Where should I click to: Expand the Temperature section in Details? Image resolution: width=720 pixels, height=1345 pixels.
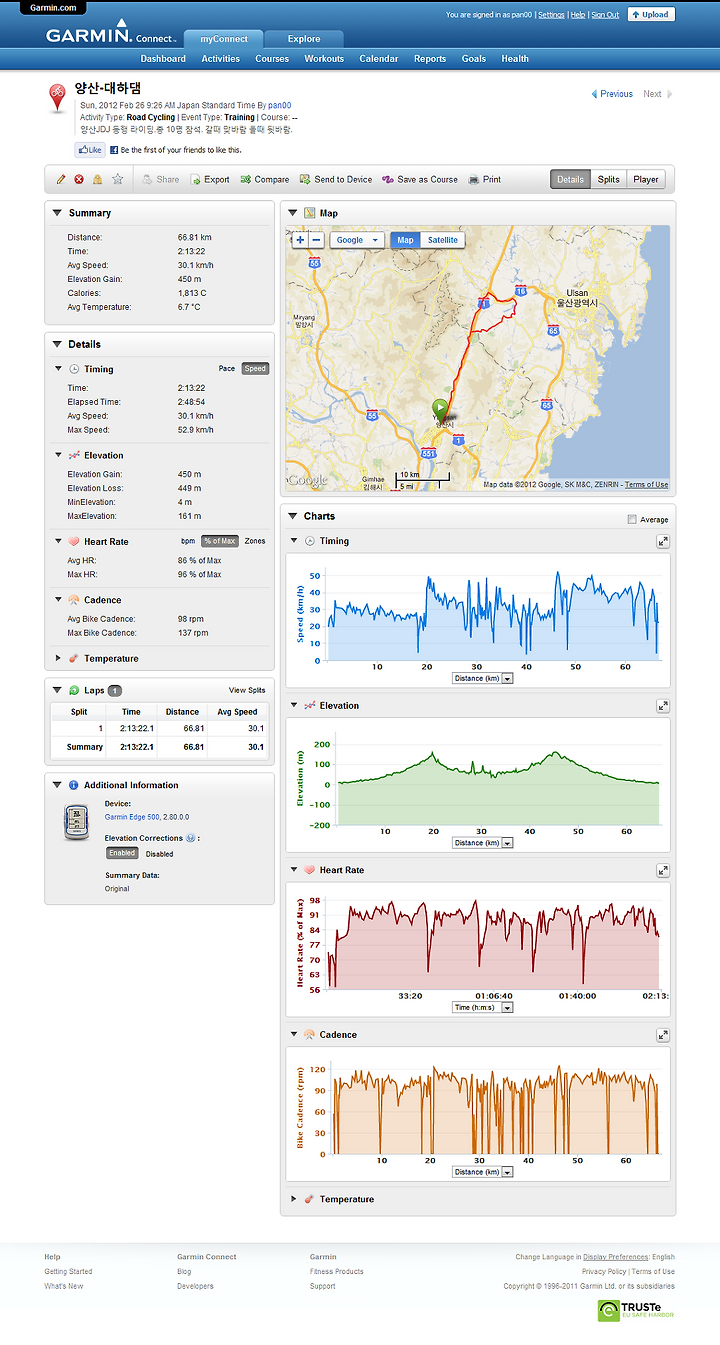59,659
